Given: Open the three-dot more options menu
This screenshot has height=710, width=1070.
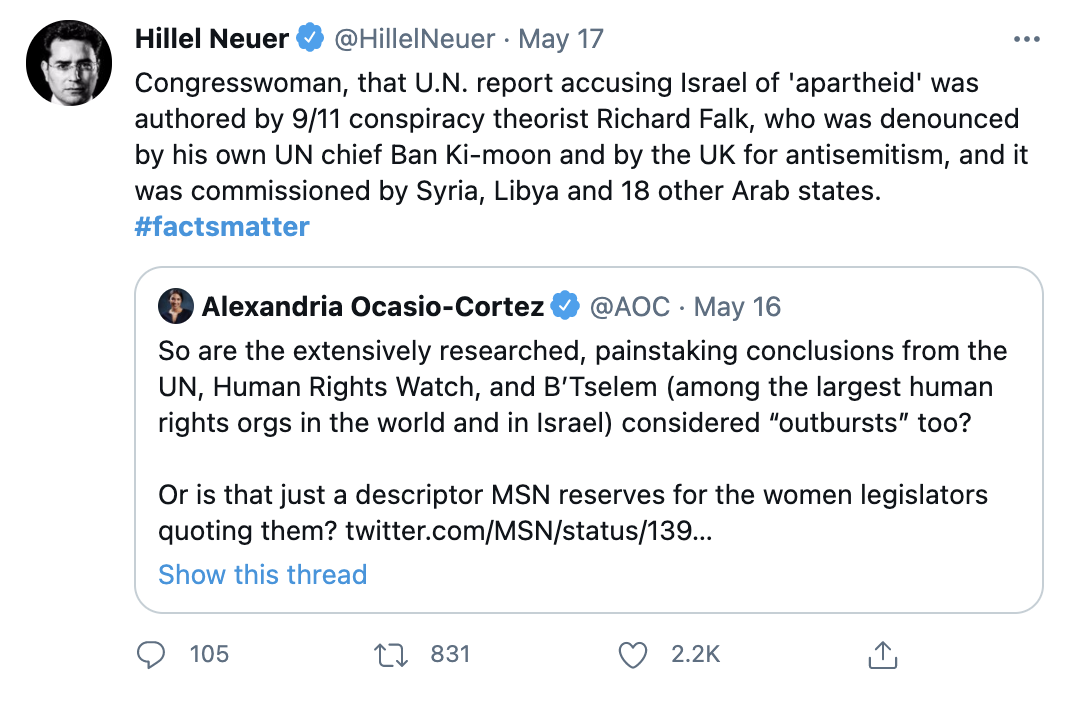Looking at the screenshot, I should (1027, 40).
